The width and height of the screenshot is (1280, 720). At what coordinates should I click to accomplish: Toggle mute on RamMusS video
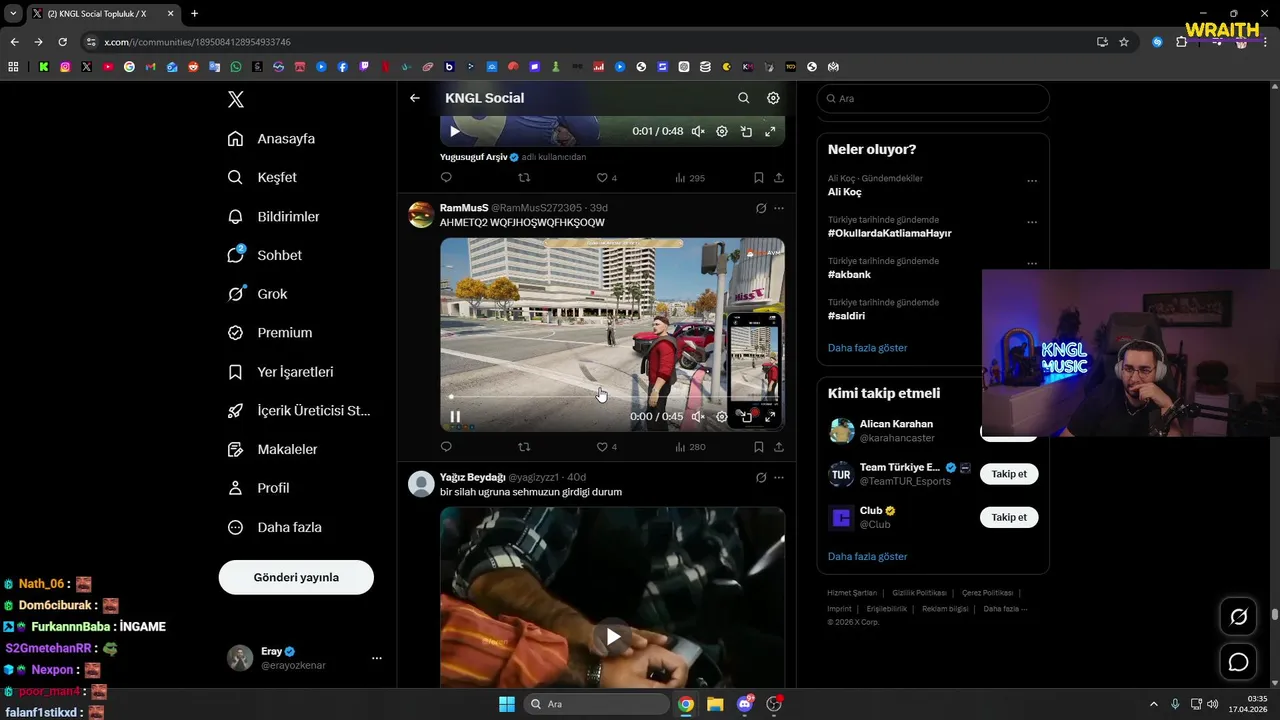[x=698, y=417]
